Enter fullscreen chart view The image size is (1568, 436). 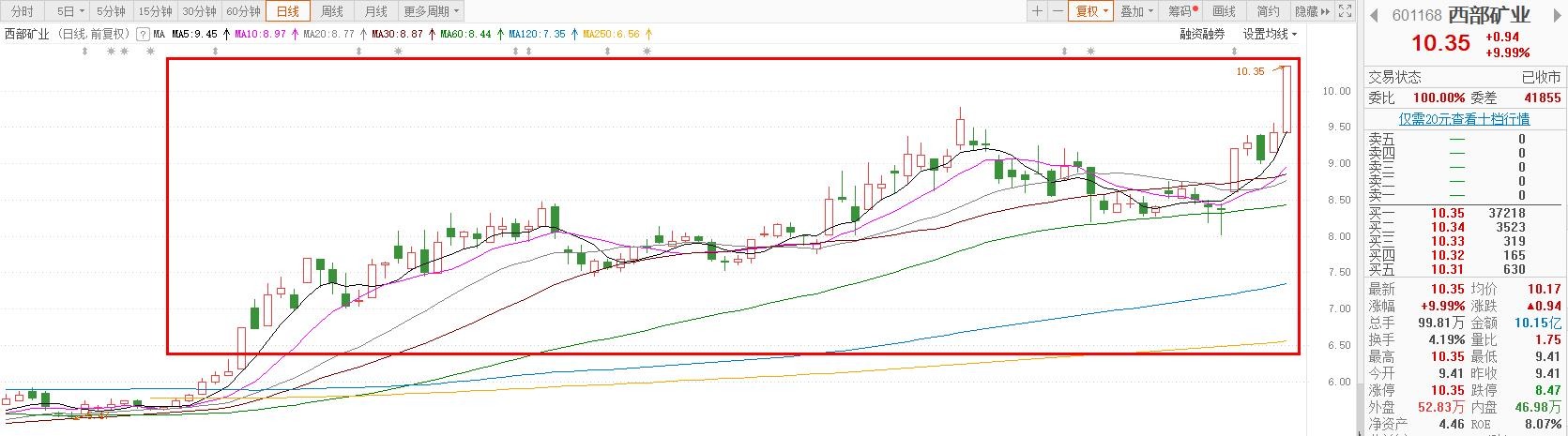point(1346,11)
